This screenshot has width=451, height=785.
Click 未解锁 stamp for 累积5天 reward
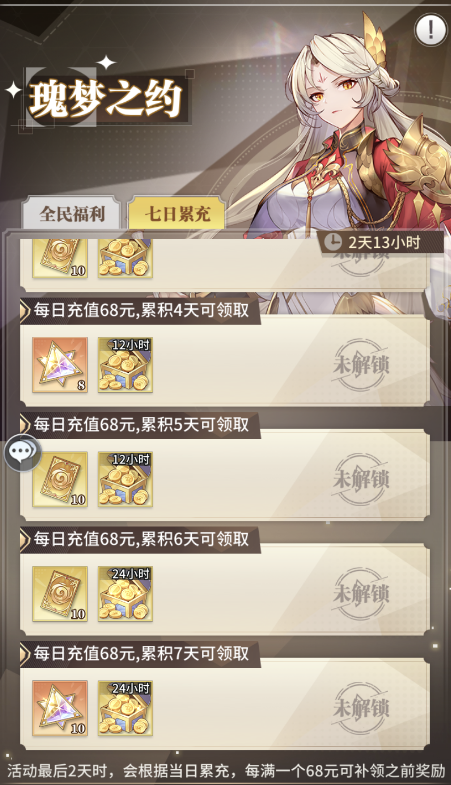361,479
